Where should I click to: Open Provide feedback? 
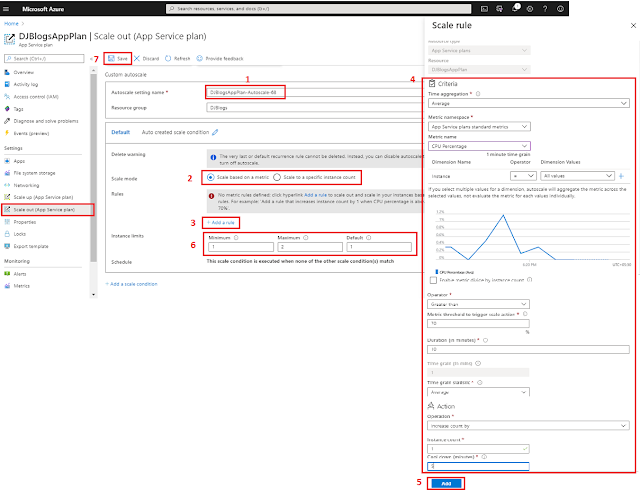[220, 58]
